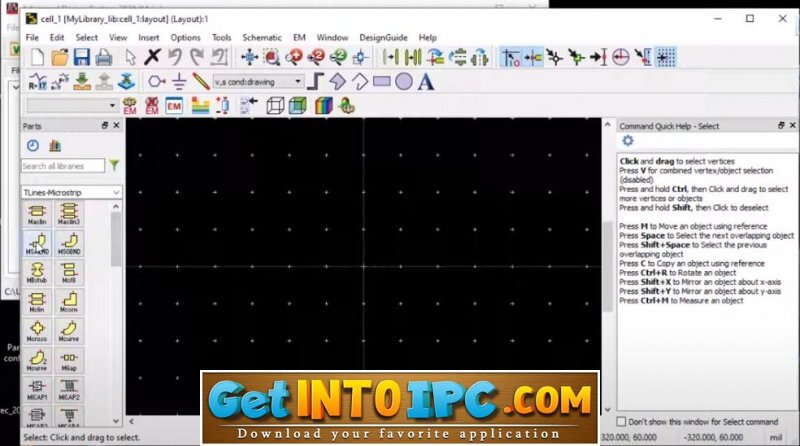The height and width of the screenshot is (446, 800).
Task: Open the Substrate editor icon
Action: (200, 106)
